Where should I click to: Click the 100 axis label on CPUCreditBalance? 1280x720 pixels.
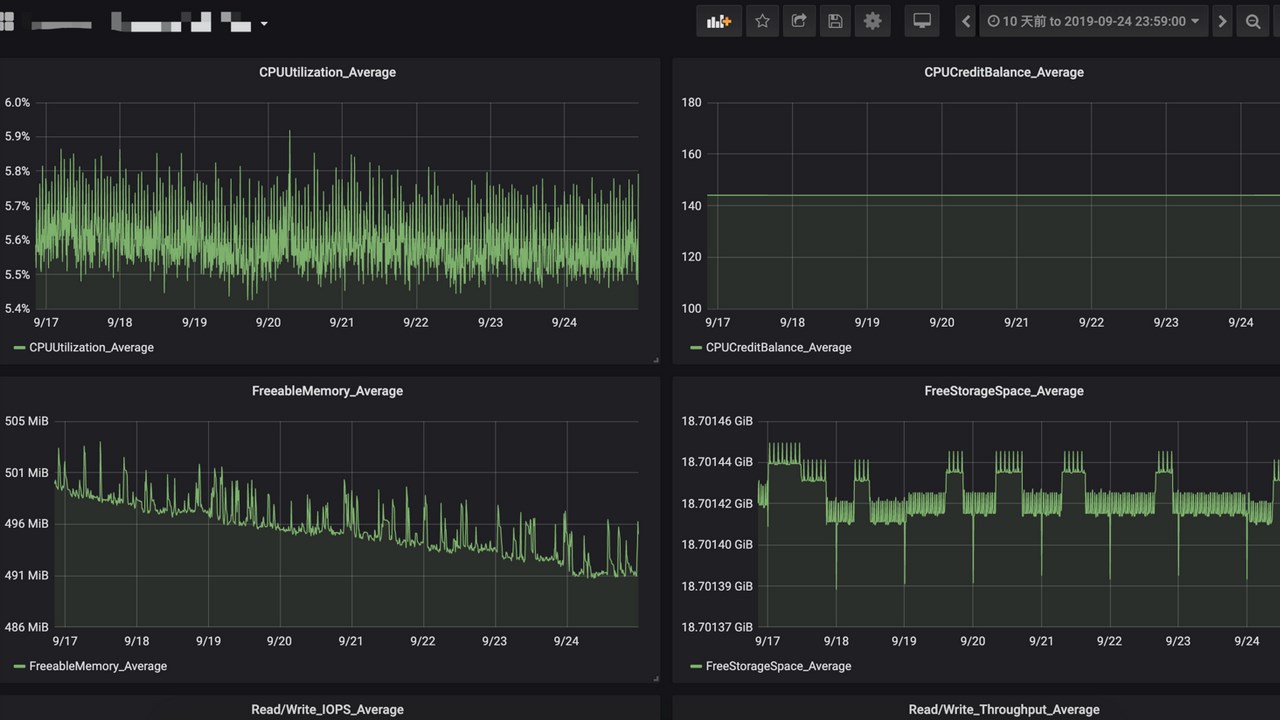(691, 308)
